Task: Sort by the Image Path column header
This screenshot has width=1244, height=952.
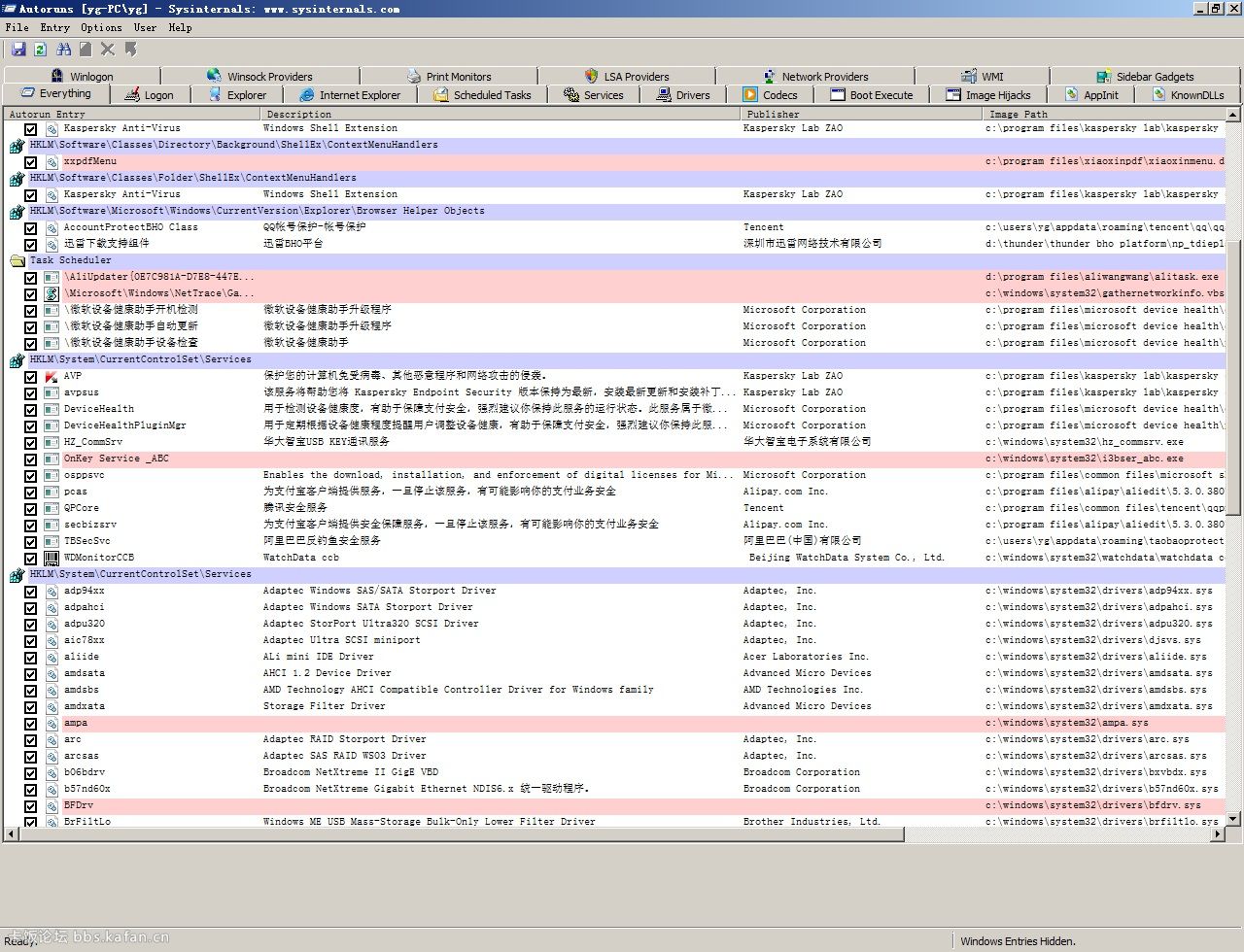Action: [x=1104, y=114]
